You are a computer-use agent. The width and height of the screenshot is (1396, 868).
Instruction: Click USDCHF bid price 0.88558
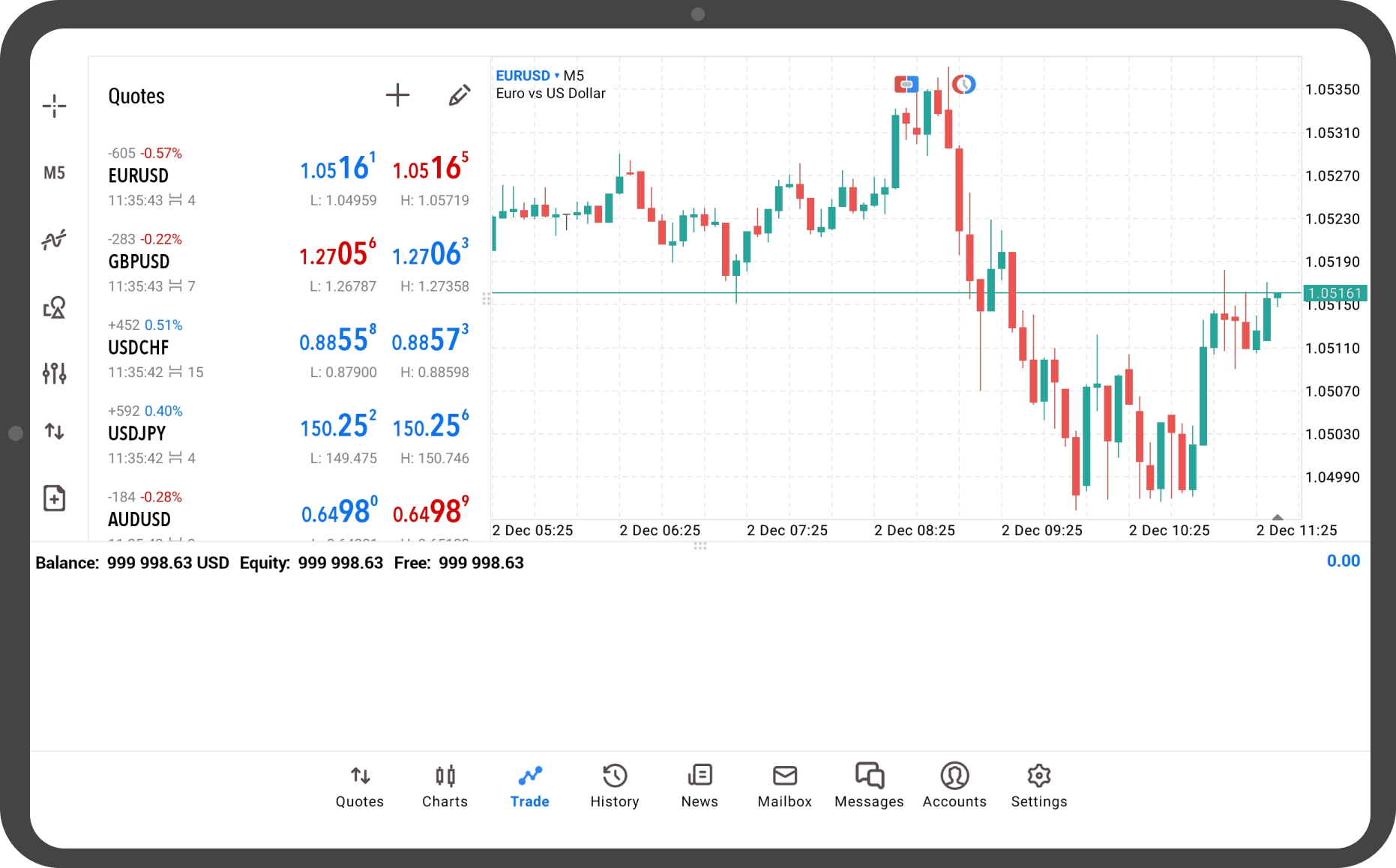click(338, 340)
